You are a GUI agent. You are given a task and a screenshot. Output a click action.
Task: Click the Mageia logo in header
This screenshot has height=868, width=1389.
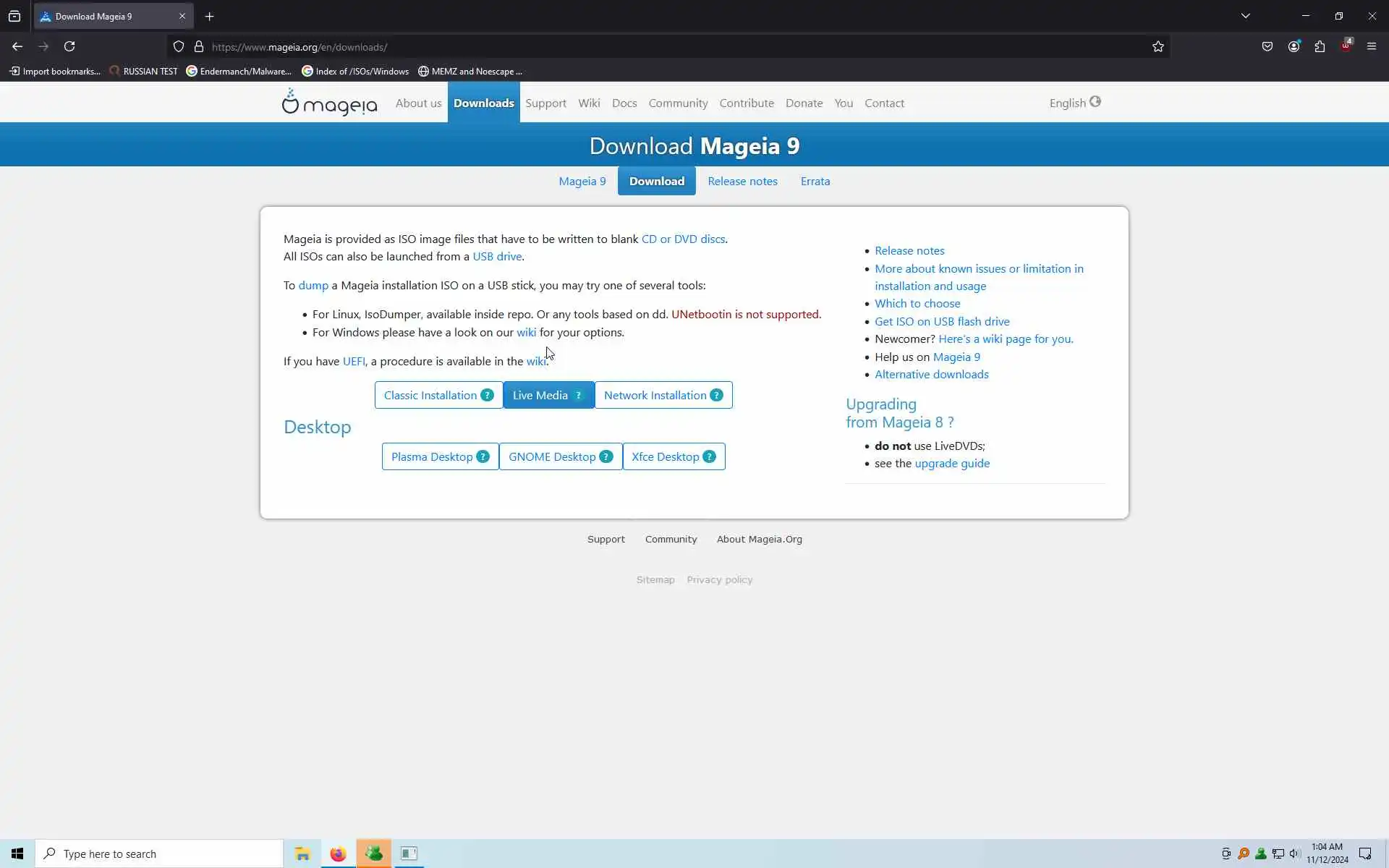tap(329, 103)
